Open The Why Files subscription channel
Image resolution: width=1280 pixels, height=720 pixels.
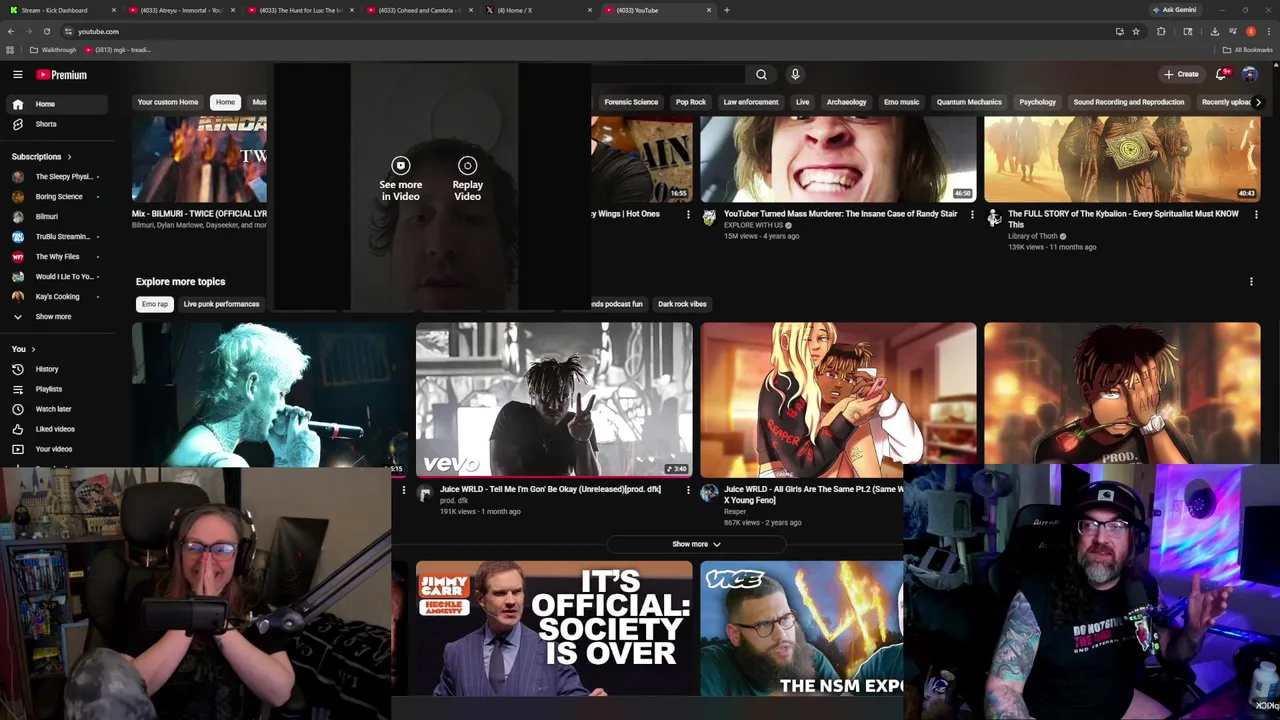[x=58, y=257]
